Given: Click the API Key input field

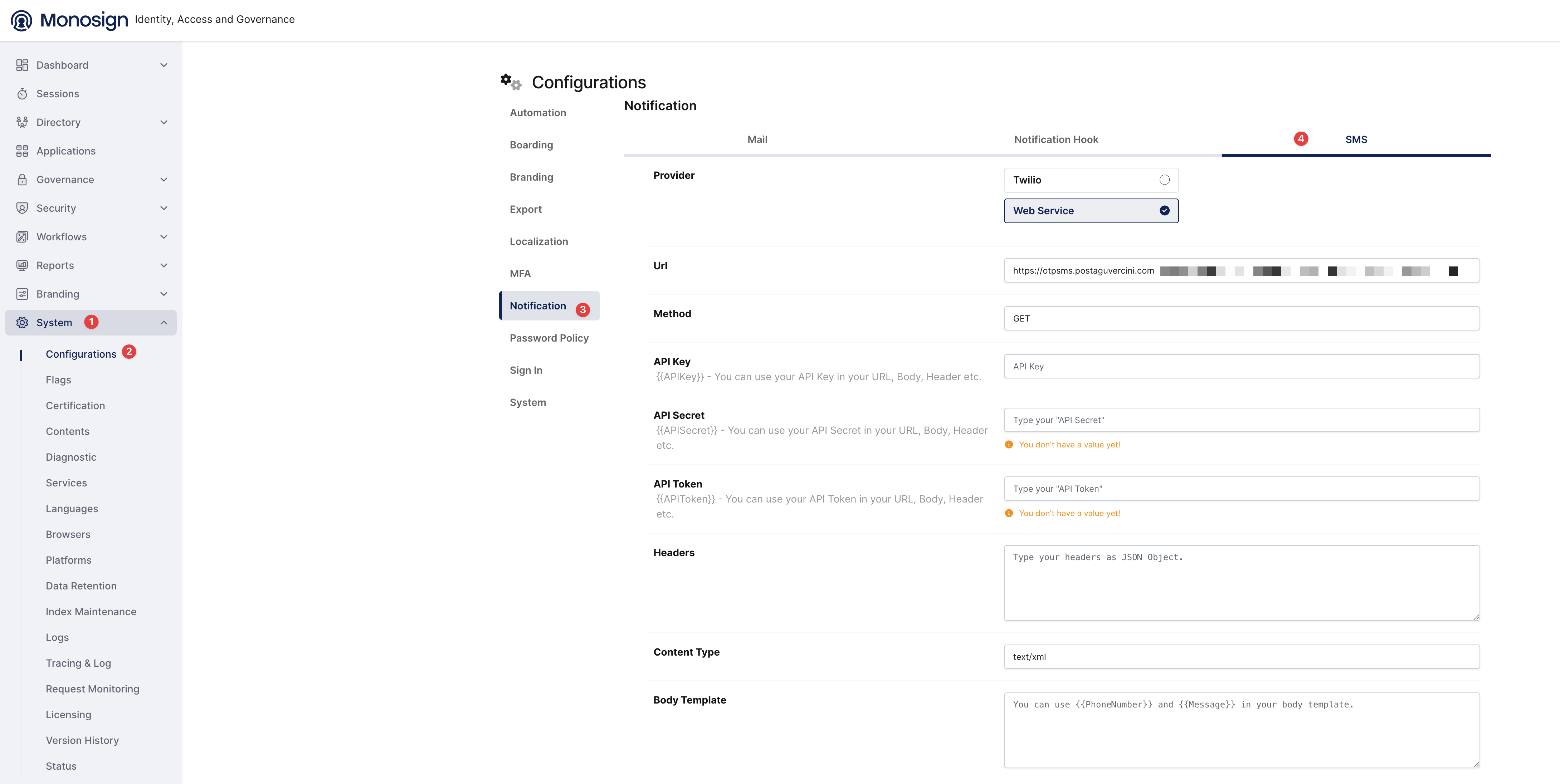Looking at the screenshot, I should pyautogui.click(x=1242, y=366).
